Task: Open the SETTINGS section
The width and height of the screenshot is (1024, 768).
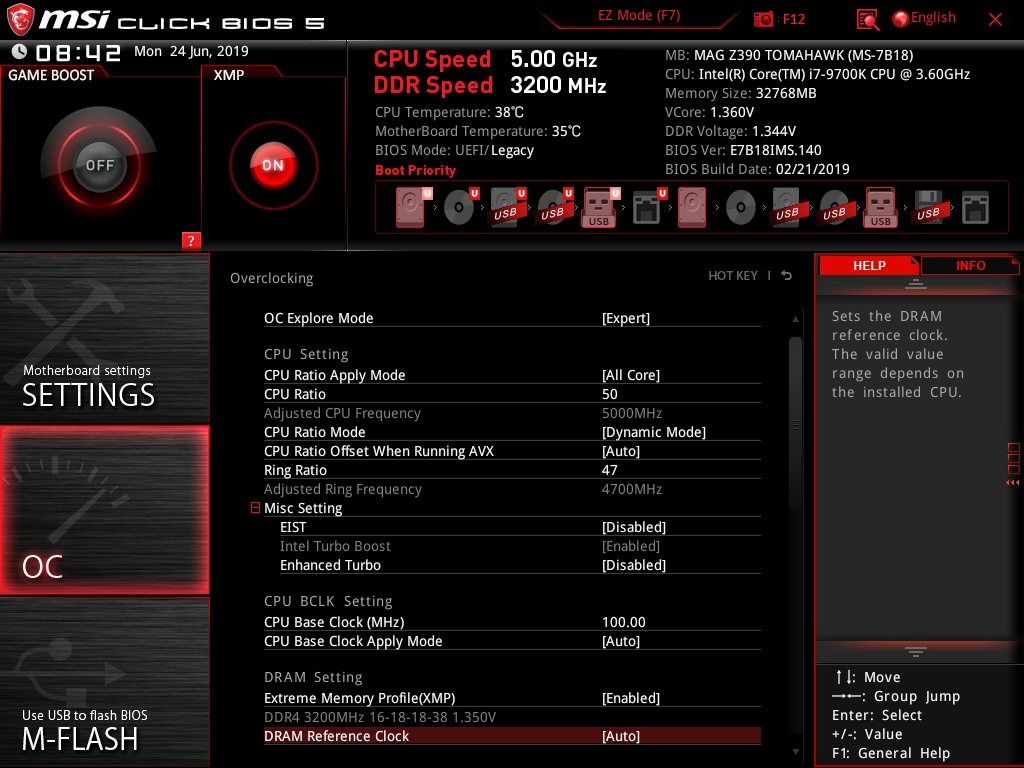Action: click(x=104, y=338)
